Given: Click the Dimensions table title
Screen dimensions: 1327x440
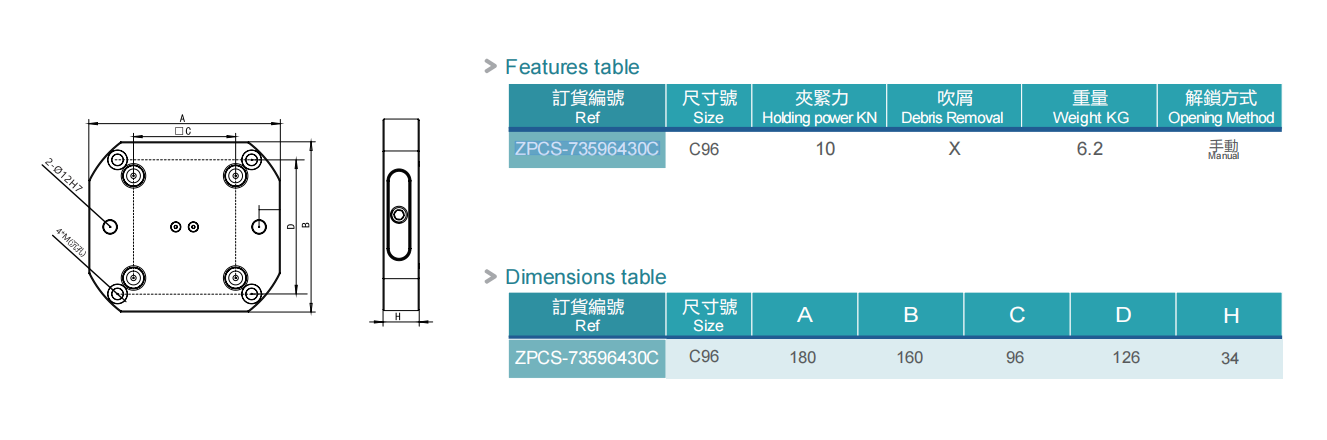Looking at the screenshot, I should 585,277.
